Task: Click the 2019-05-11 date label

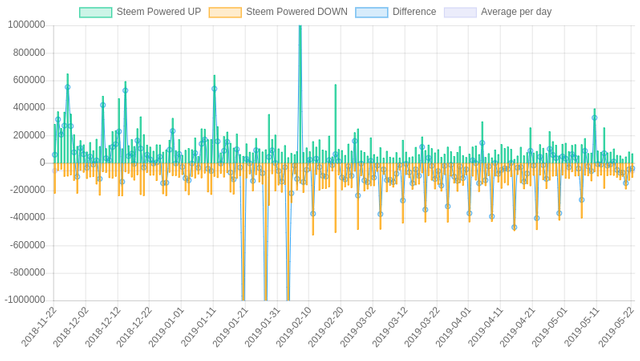Action: pyautogui.click(x=581, y=327)
